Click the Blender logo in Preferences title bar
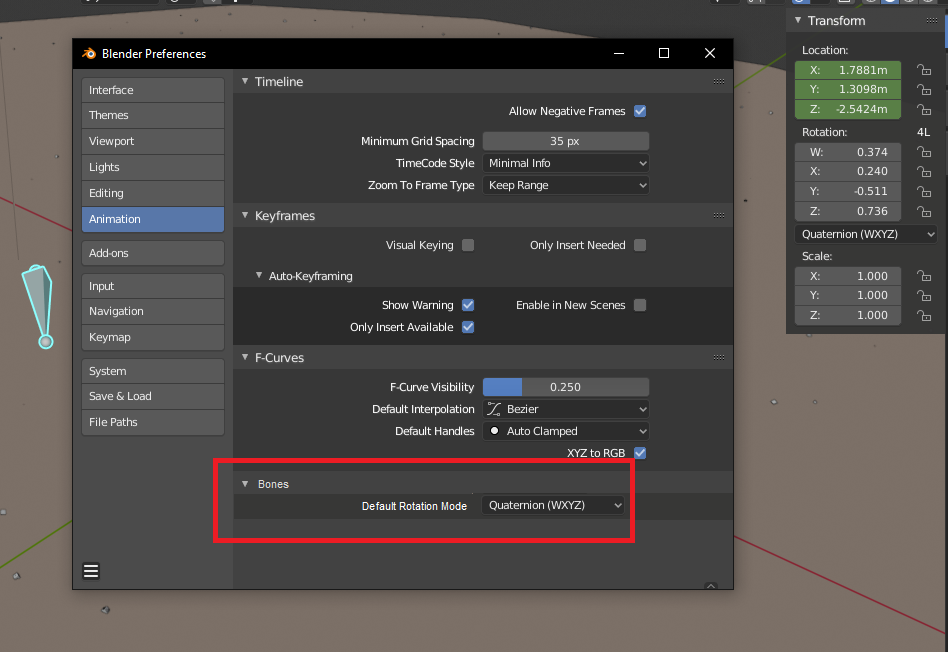This screenshot has height=652, width=948. click(x=89, y=53)
